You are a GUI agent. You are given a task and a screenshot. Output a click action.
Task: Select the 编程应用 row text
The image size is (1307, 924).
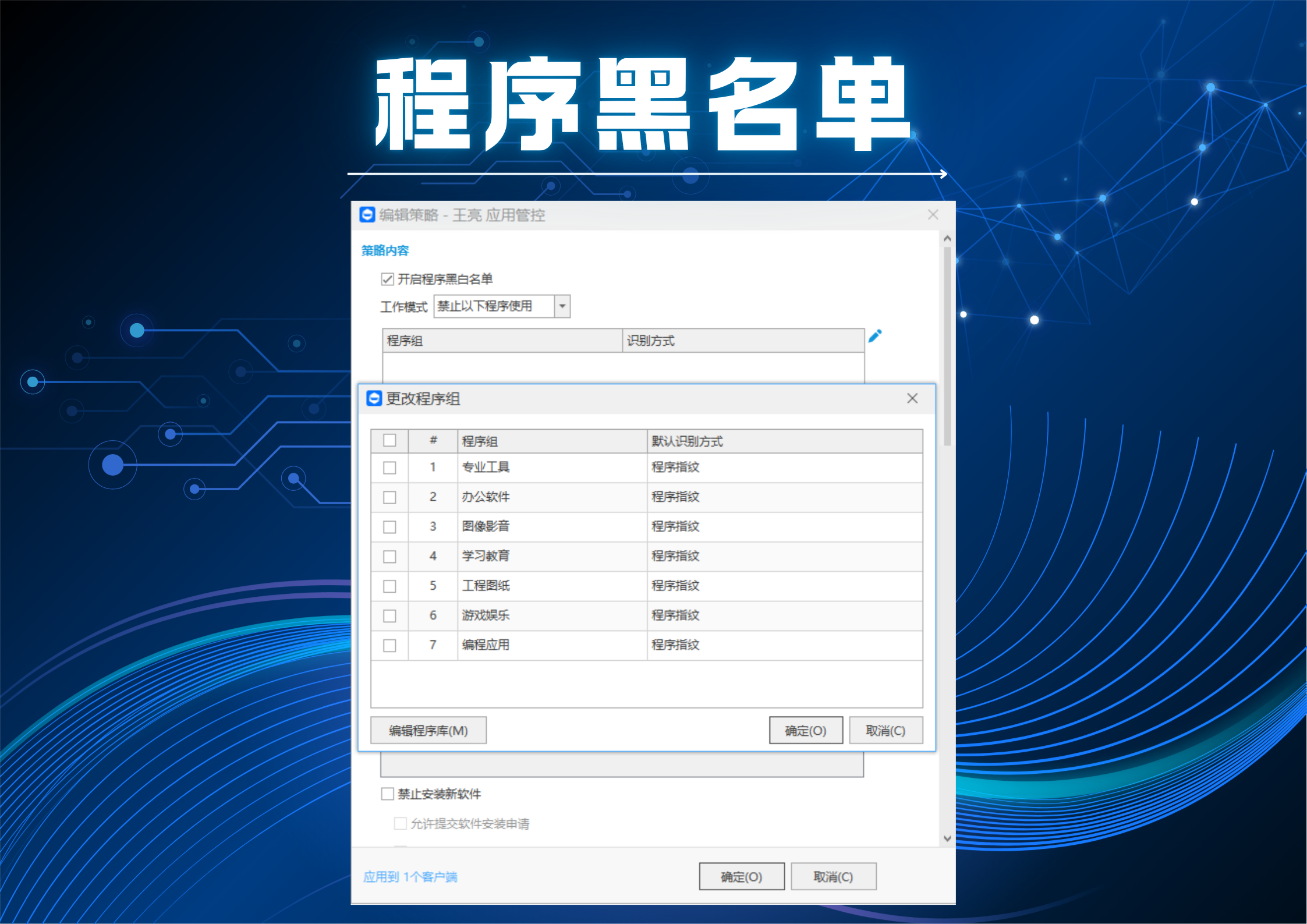tap(486, 645)
